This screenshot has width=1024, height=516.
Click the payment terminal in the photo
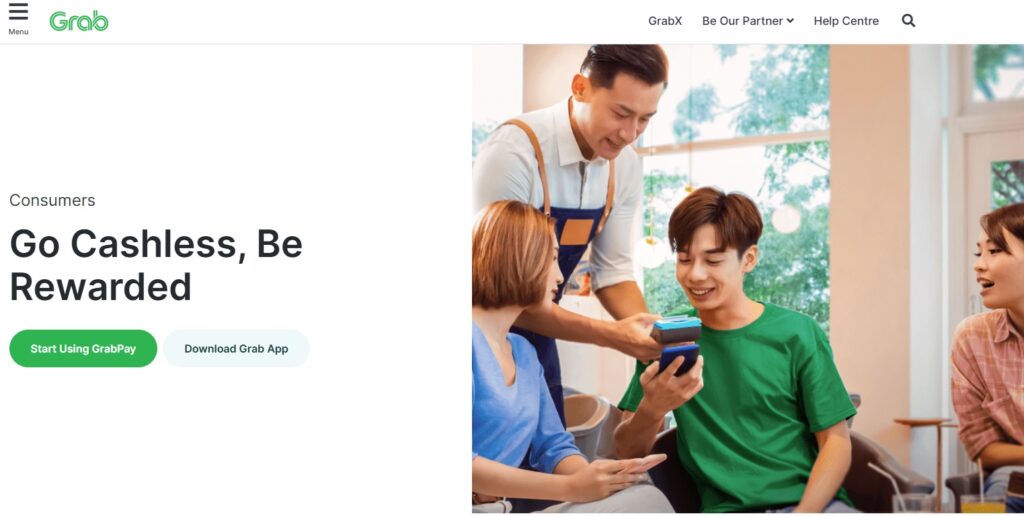click(x=676, y=330)
